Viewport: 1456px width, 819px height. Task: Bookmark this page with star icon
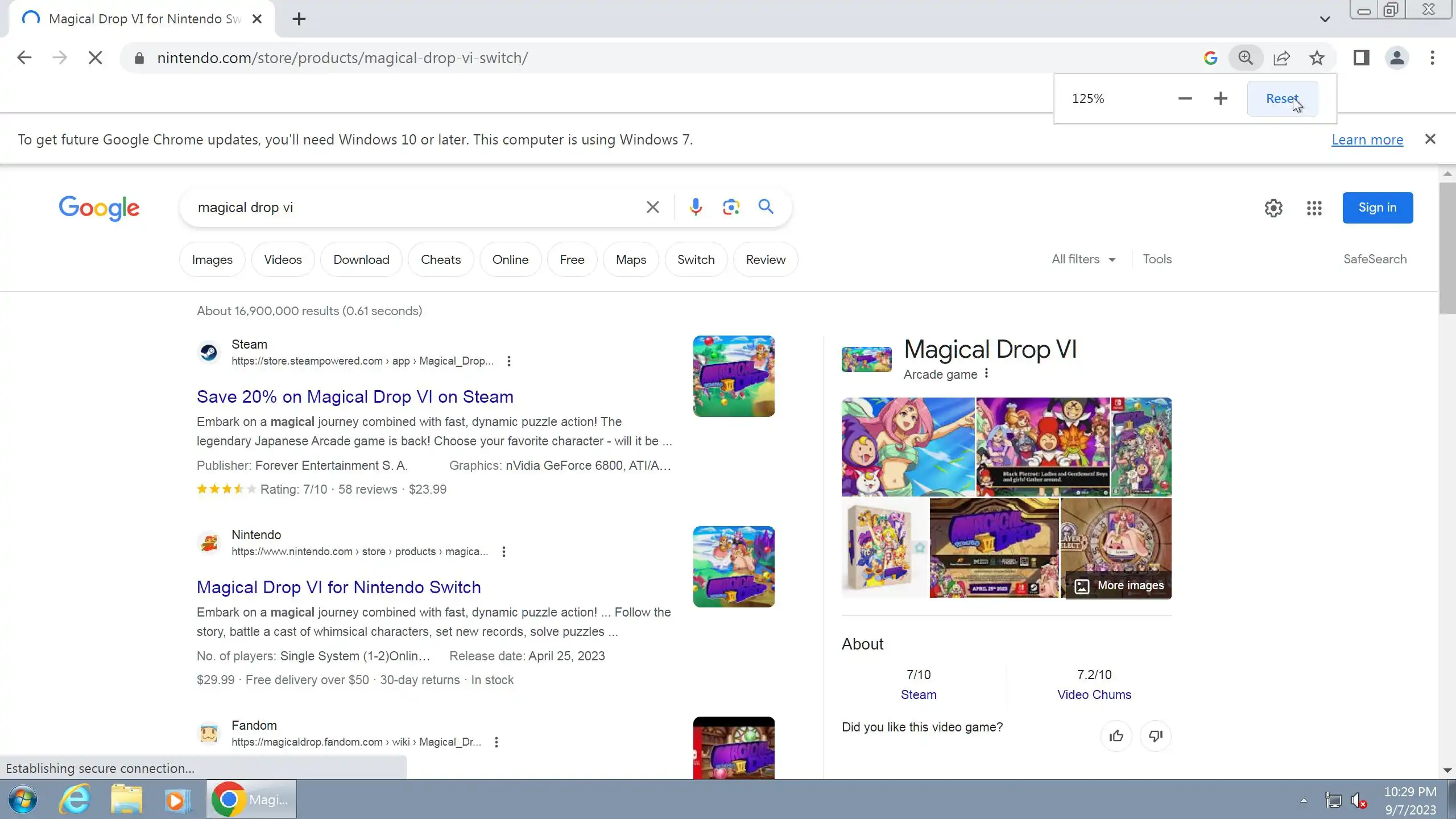1317,58
